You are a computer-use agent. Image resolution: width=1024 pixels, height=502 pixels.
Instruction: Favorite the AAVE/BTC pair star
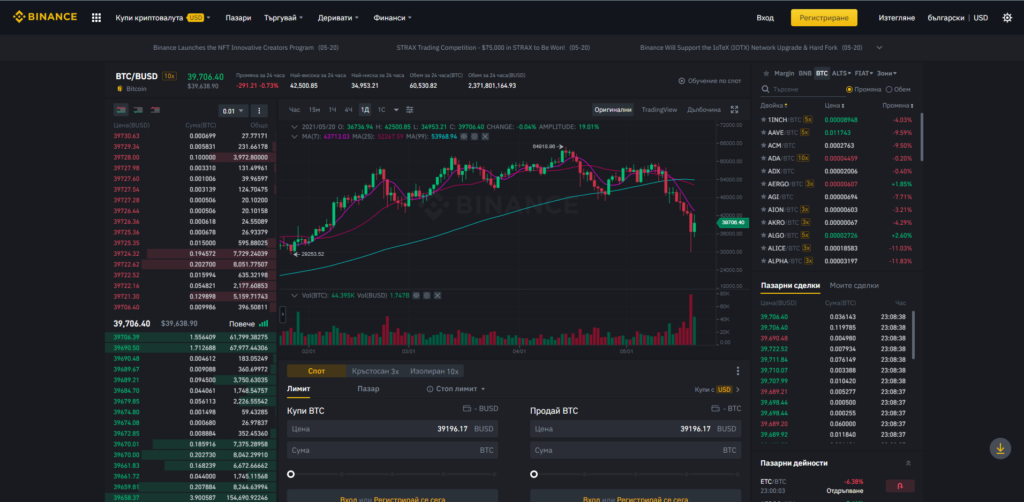[762, 133]
